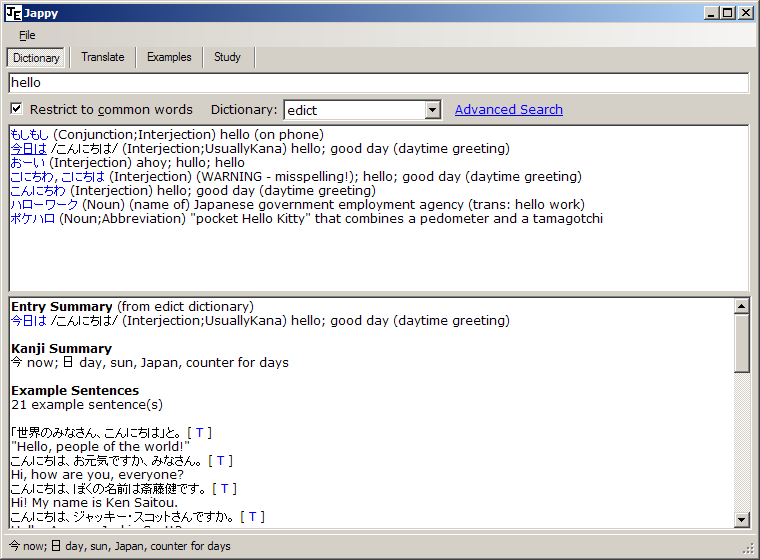Image resolution: width=760 pixels, height=560 pixels.
Task: Click scroll up arrow in details pane
Action: click(x=741, y=303)
